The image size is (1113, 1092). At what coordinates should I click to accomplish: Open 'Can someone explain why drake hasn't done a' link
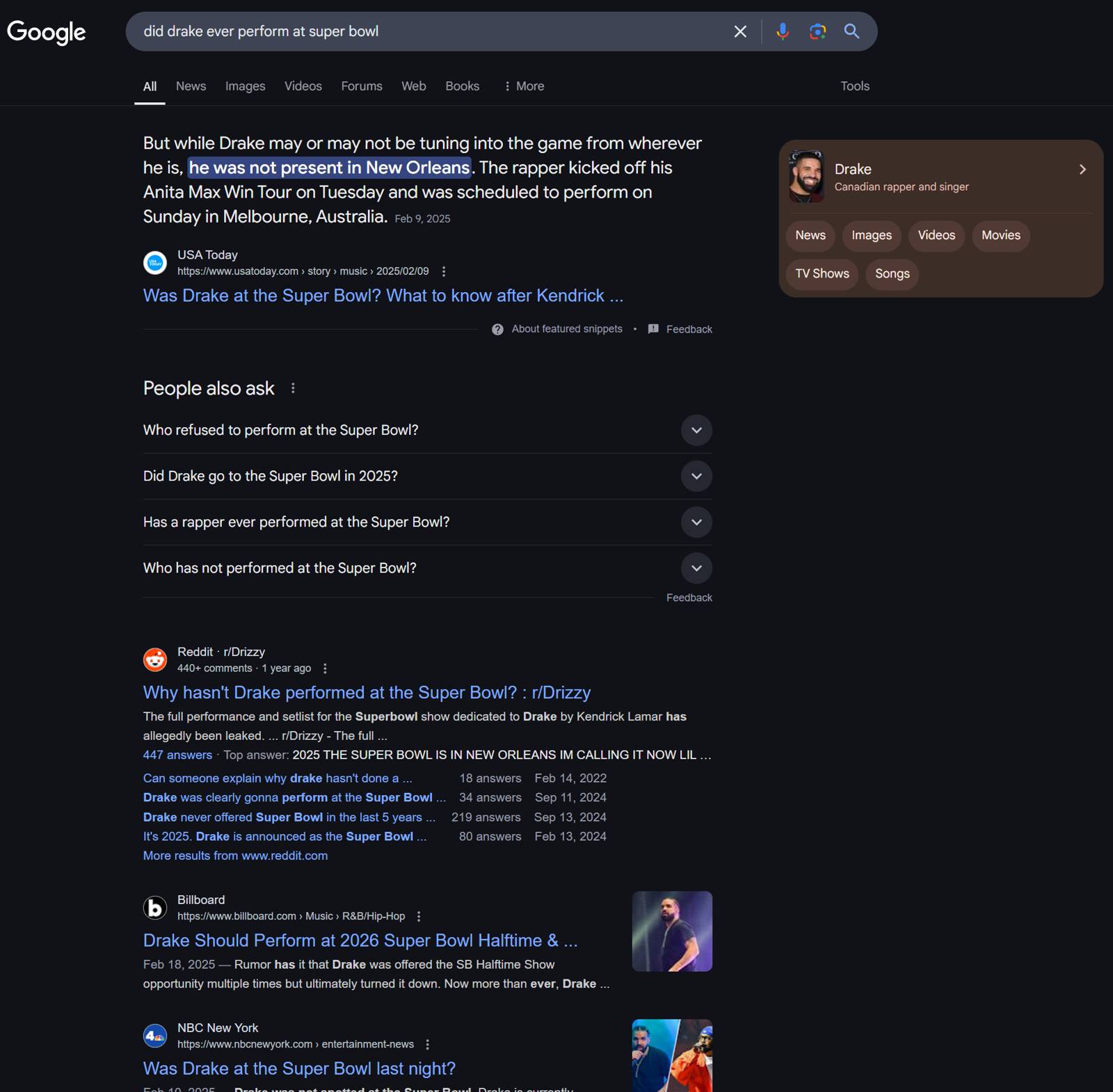pos(278,778)
